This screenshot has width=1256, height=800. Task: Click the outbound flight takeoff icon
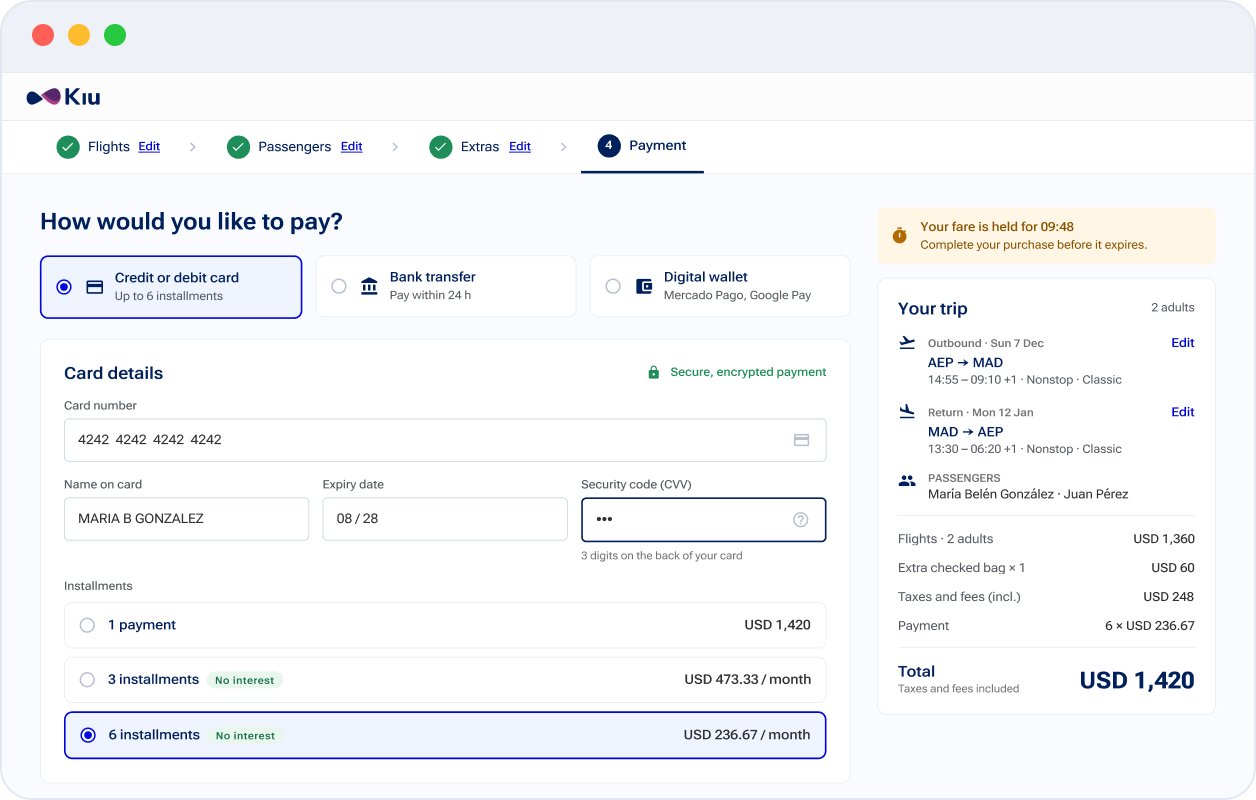(907, 343)
